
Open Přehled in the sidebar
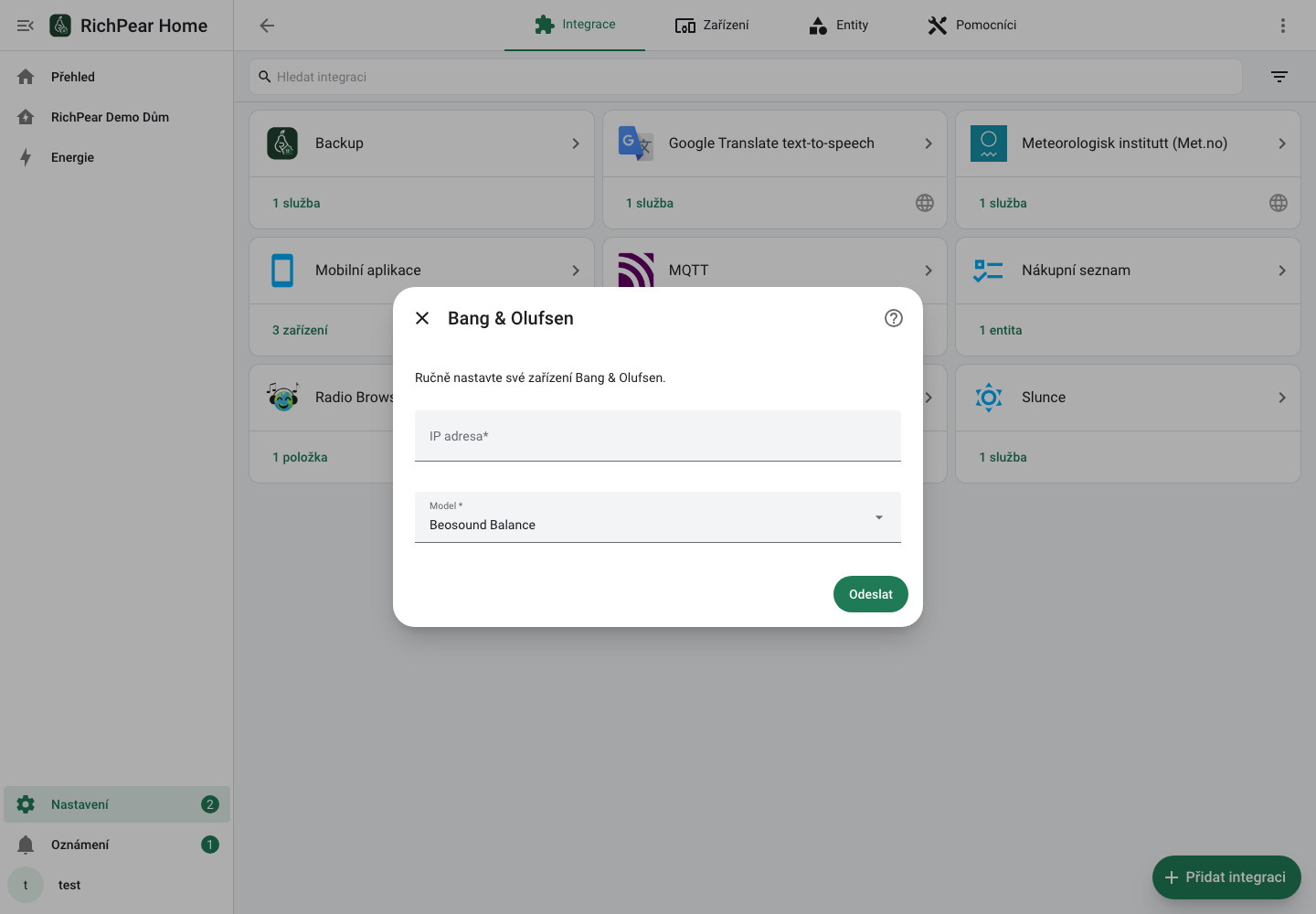click(117, 77)
